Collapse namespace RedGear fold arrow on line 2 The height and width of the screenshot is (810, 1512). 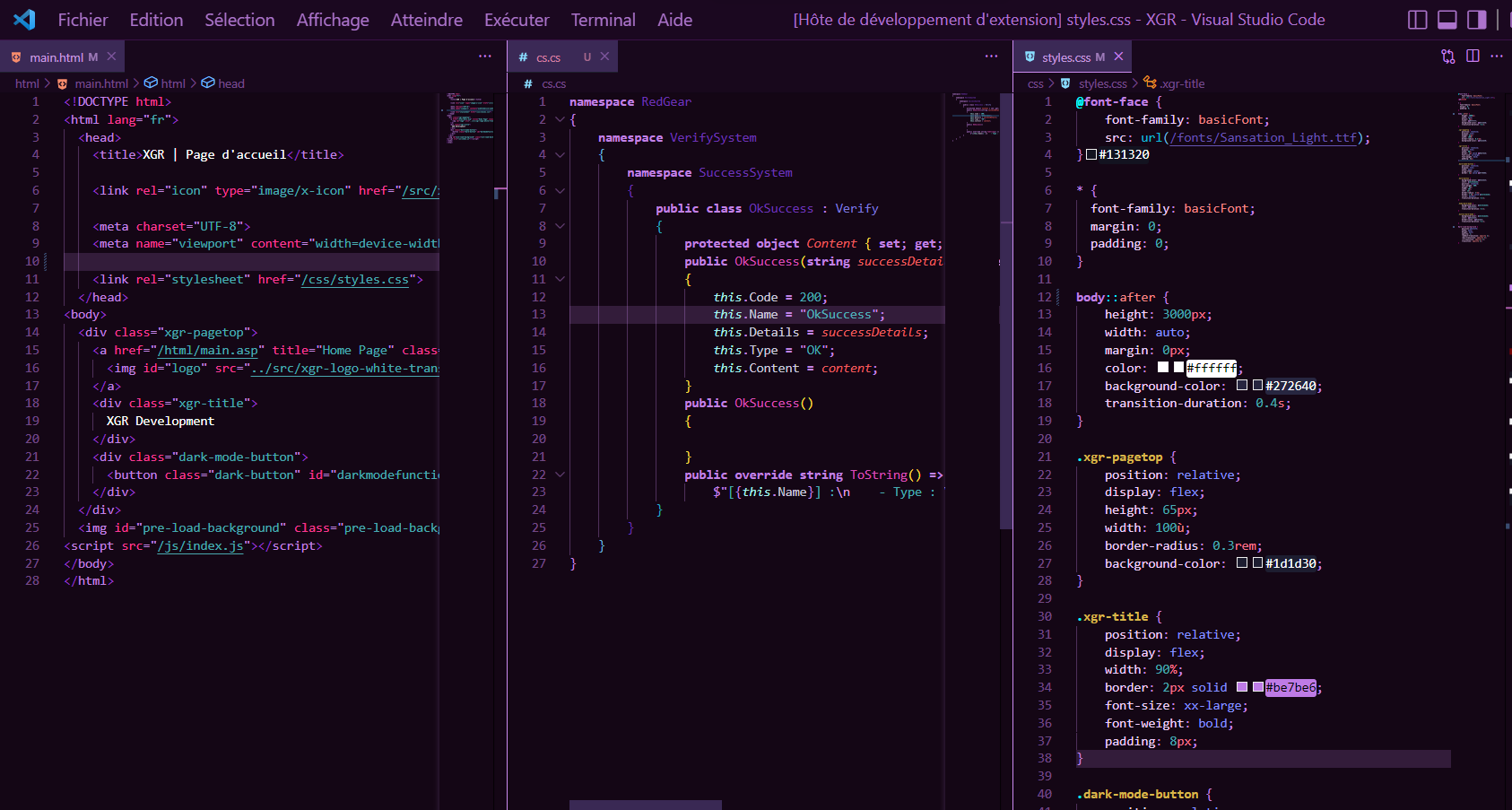coord(560,119)
